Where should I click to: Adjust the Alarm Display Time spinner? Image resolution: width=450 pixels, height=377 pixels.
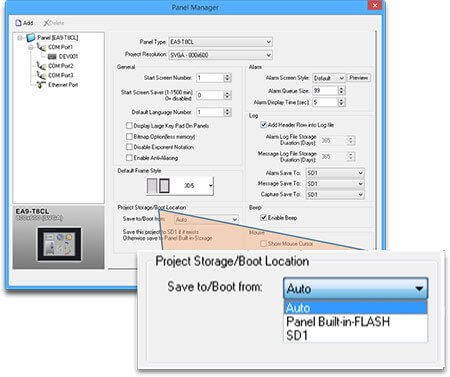[x=341, y=102]
